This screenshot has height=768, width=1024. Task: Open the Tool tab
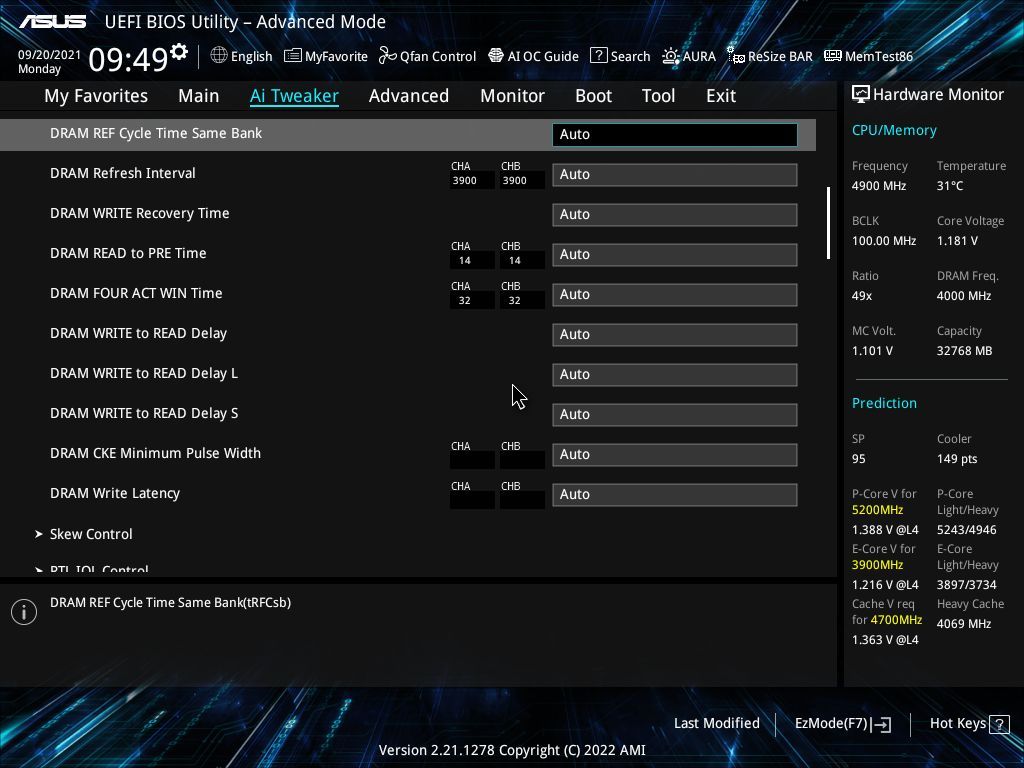click(658, 95)
